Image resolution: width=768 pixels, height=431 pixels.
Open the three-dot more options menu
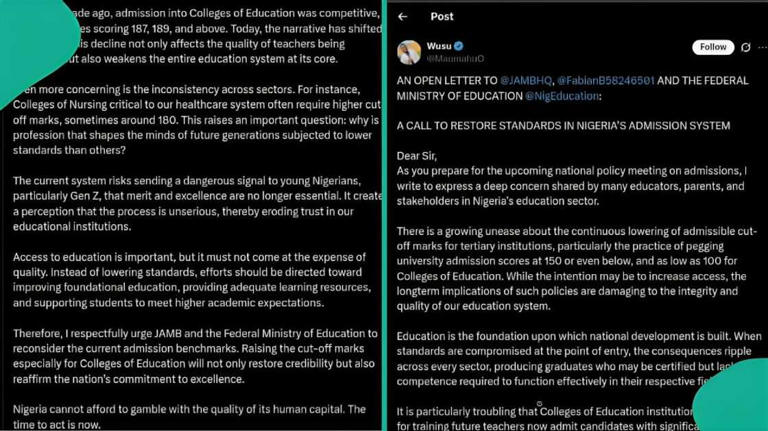763,47
